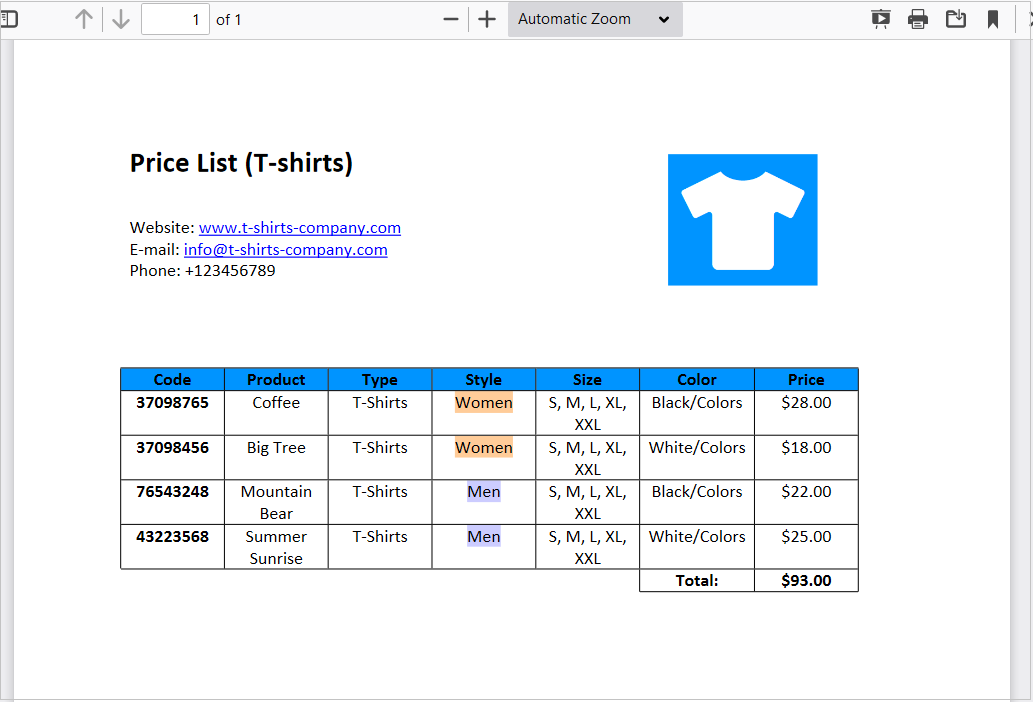Click the page number input field
The image size is (1033, 702).
coord(175,19)
